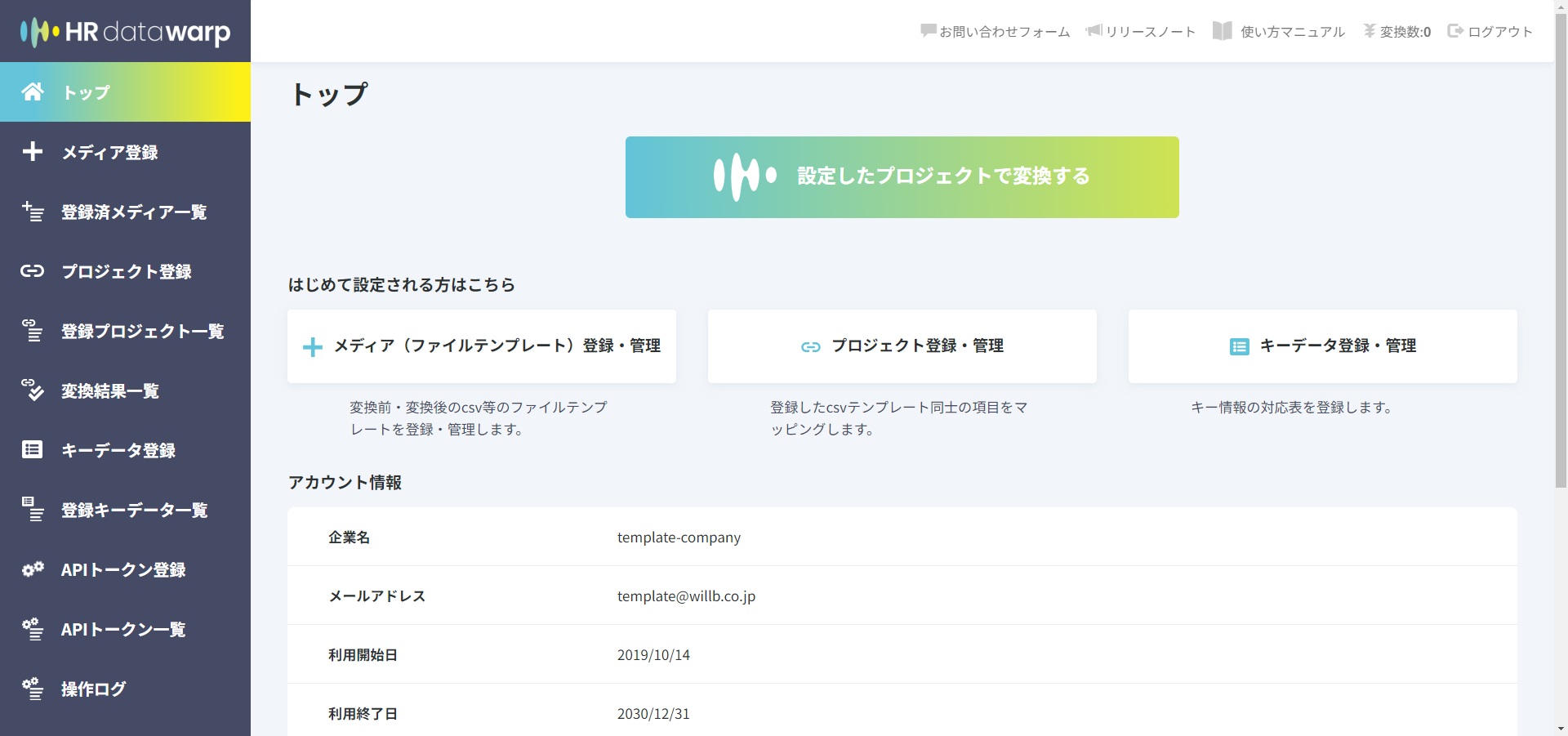Click the アカウント情報 heading
Screen dimensions: 1568x736
coord(345,483)
